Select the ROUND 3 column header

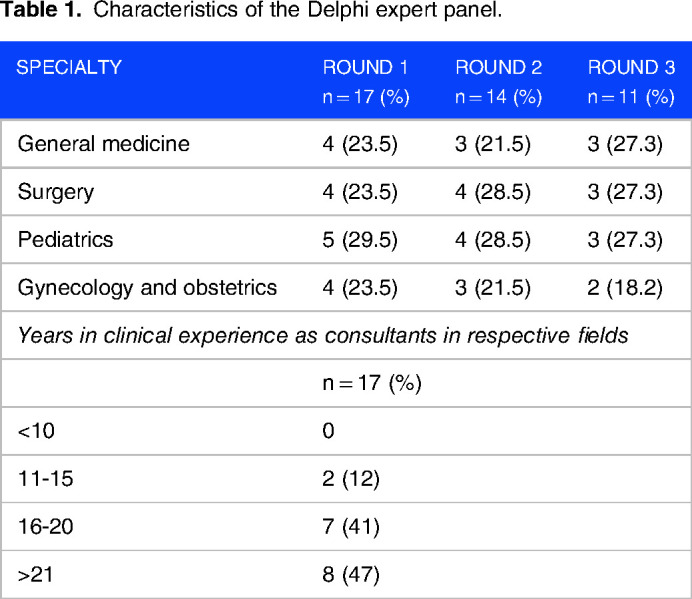[x=631, y=69]
